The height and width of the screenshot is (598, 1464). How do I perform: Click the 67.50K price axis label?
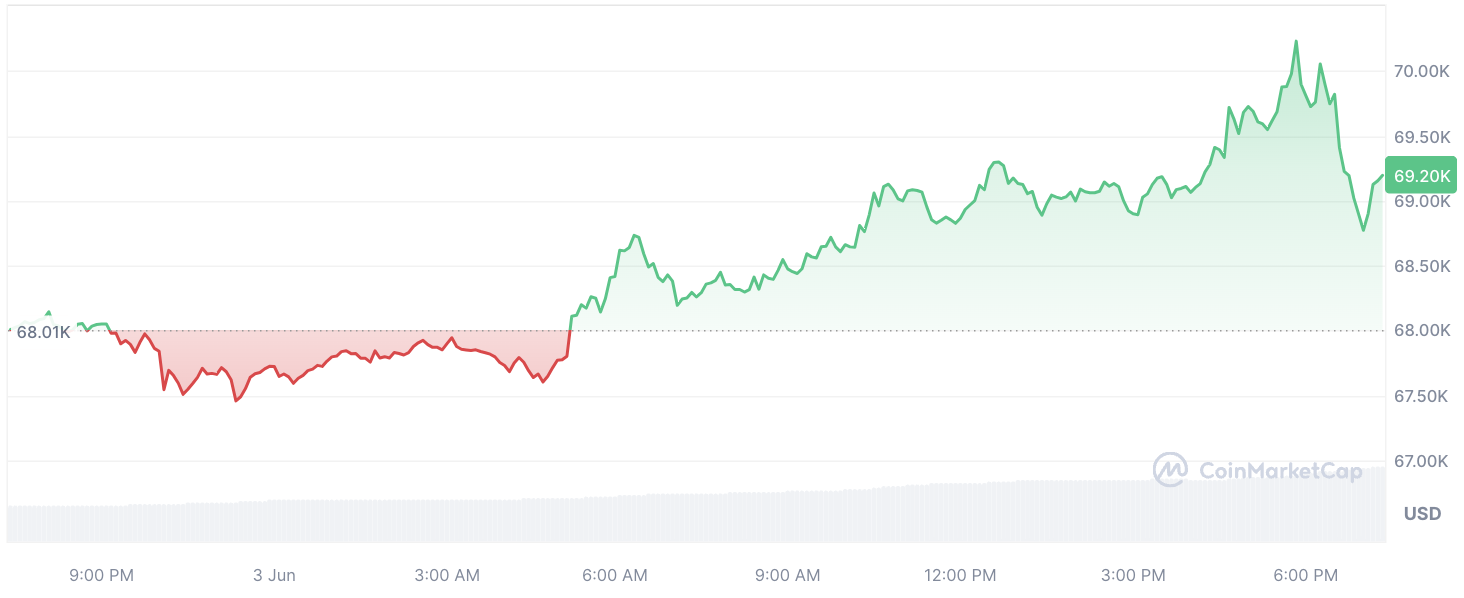[1421, 397]
